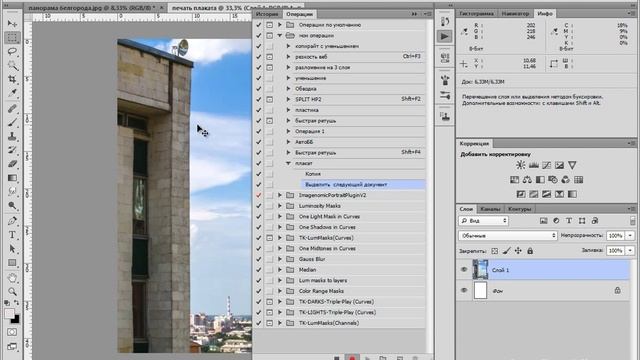Screen dimensions: 640x360
Task: Select the Rectangle shape tool
Action: [12, 262]
